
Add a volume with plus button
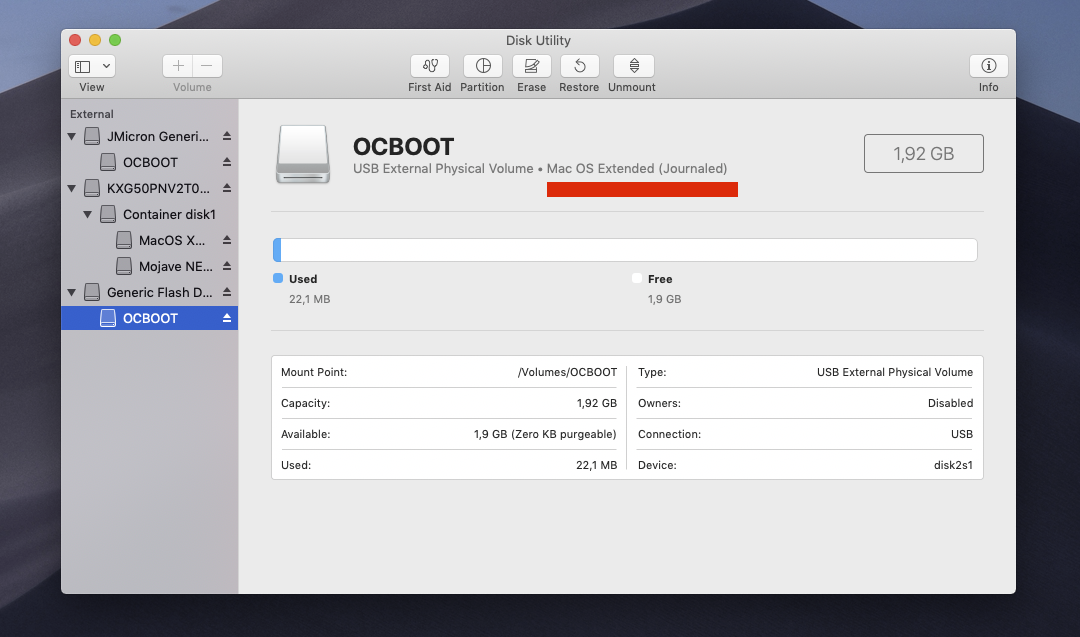click(x=178, y=66)
